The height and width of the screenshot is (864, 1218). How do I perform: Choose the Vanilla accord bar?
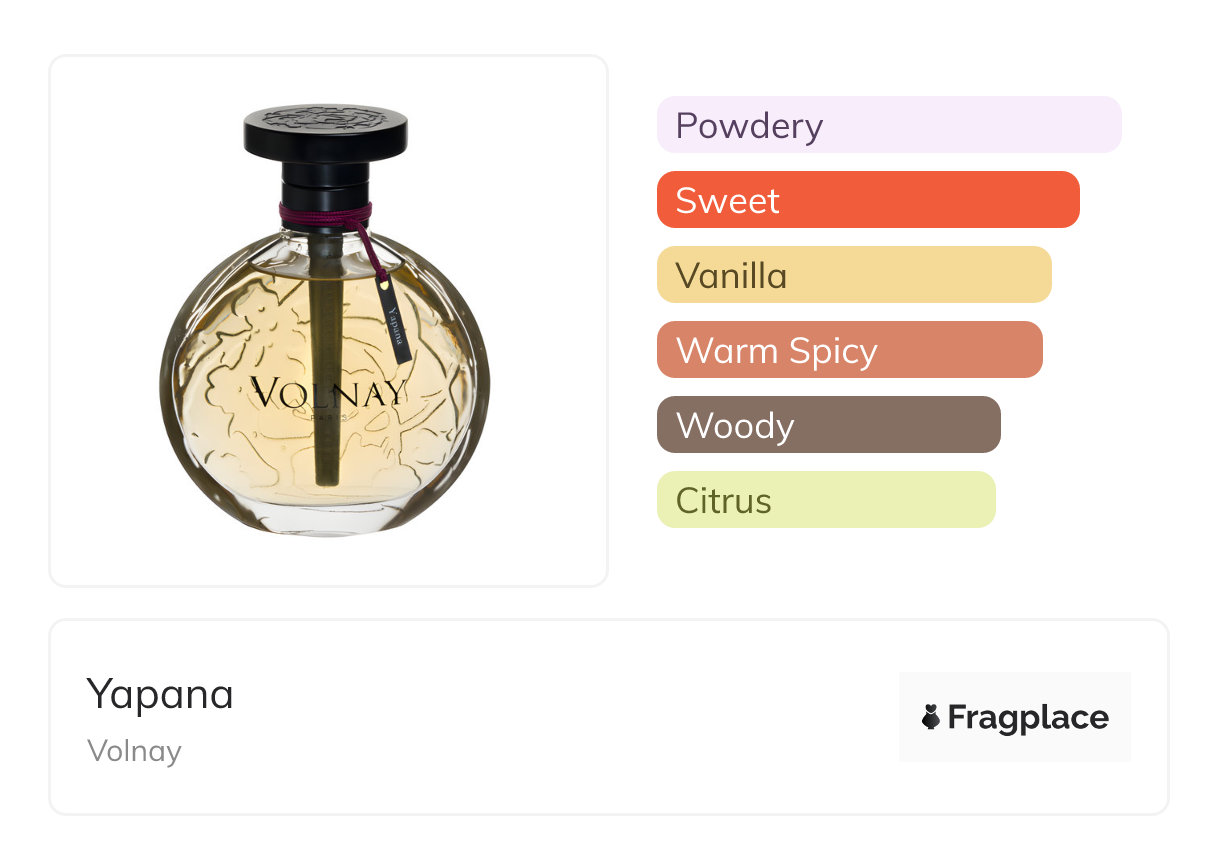point(853,275)
